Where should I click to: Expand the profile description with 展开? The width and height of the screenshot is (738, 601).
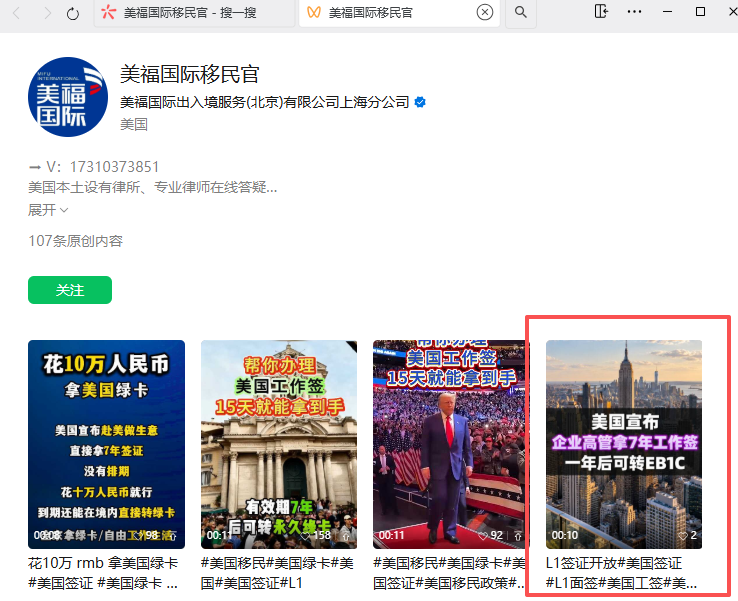coord(48,210)
